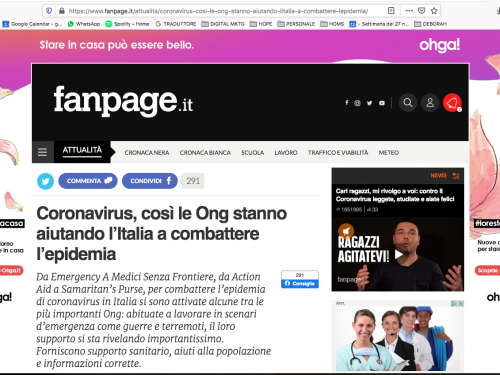Click the Pocket save icon
This screenshot has height=375, width=500.
pos(422,11)
